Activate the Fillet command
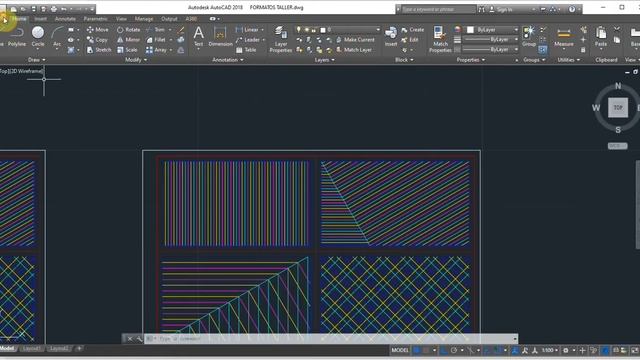The image size is (640, 360). 156,40
